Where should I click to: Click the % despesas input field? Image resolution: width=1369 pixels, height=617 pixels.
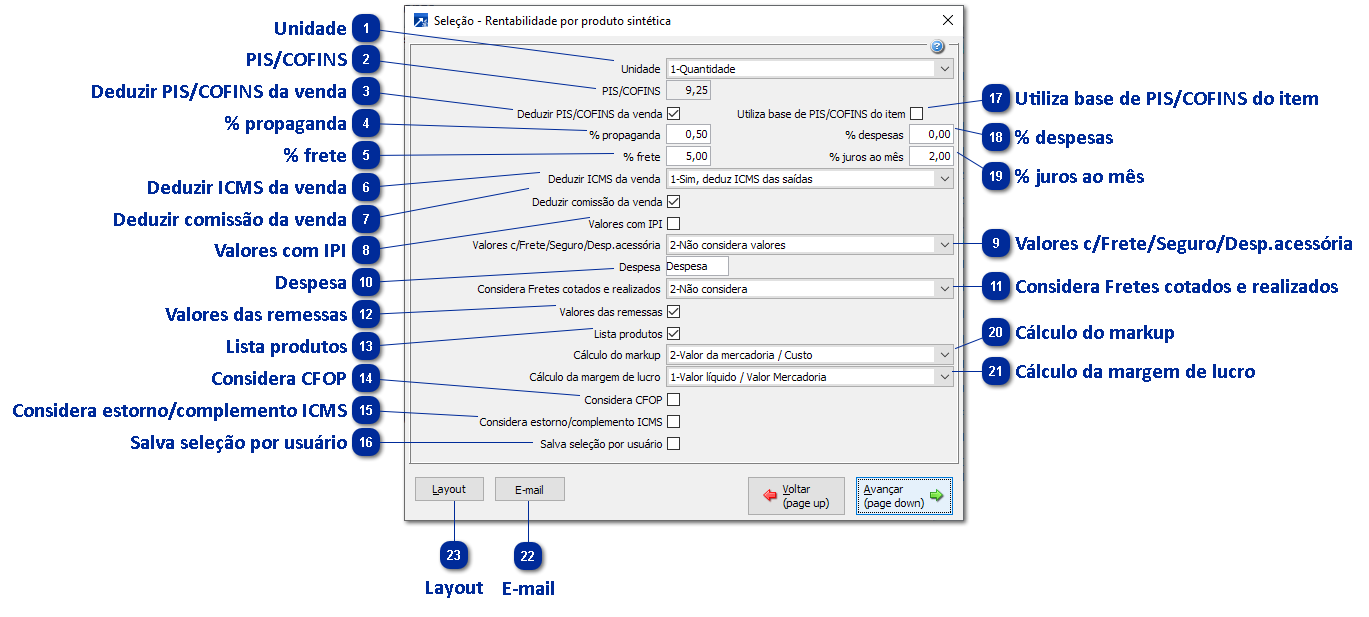click(x=931, y=135)
